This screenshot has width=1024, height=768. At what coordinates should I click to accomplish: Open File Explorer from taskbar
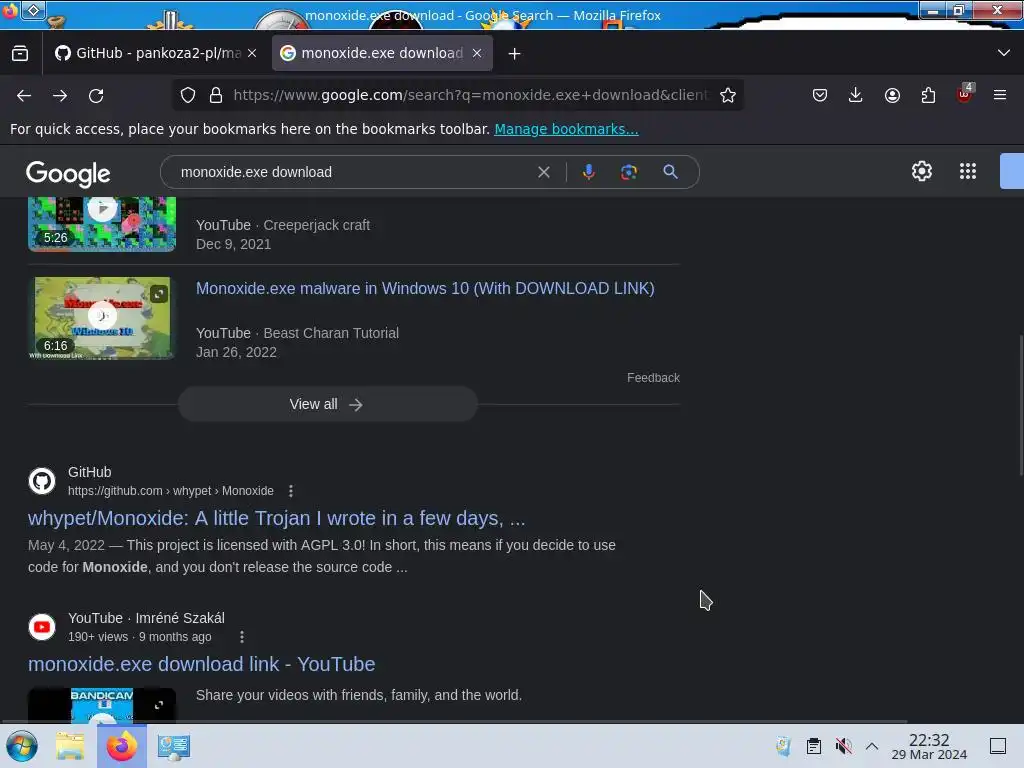point(70,746)
